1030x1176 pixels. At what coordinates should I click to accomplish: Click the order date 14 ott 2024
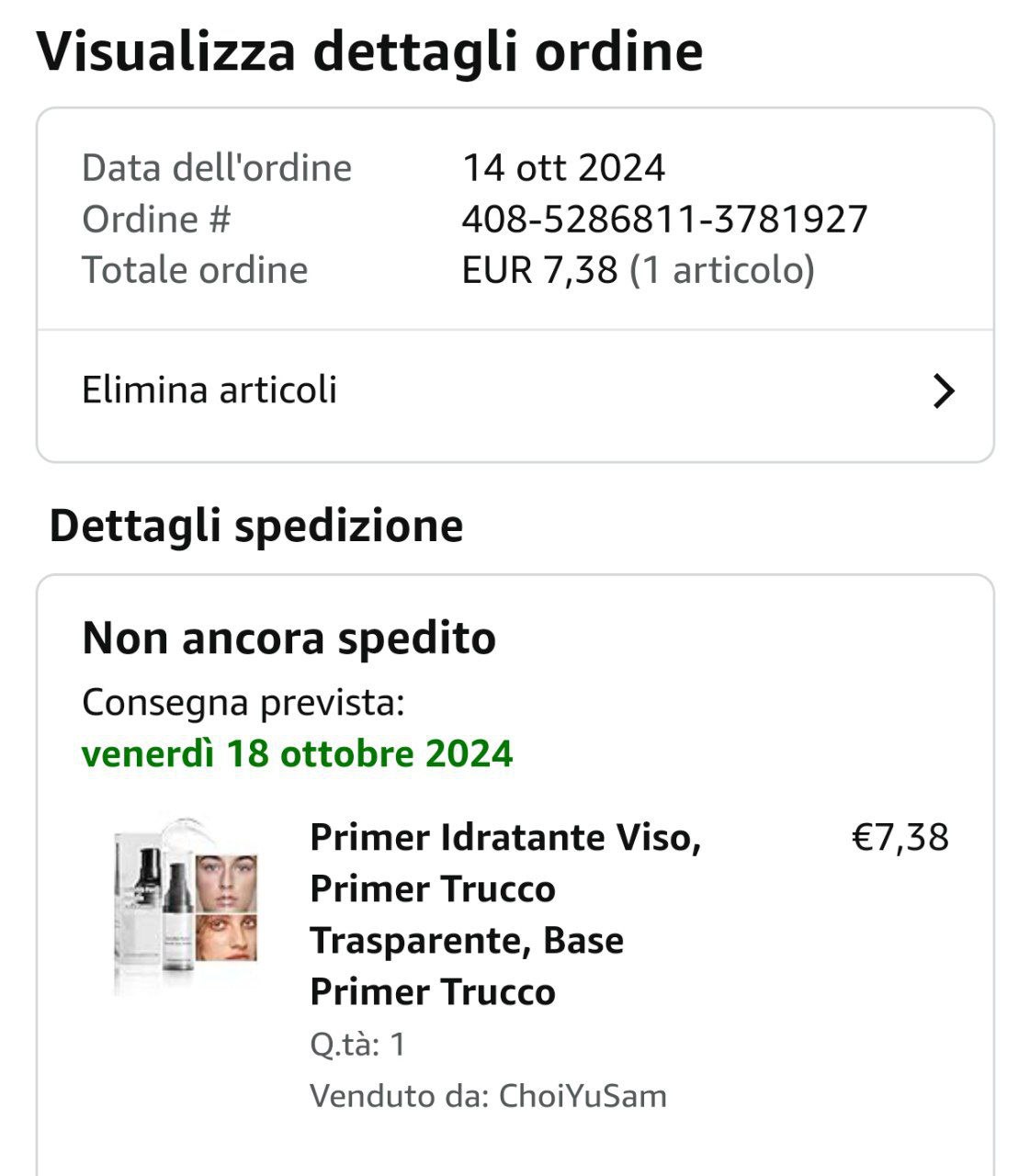(x=562, y=168)
